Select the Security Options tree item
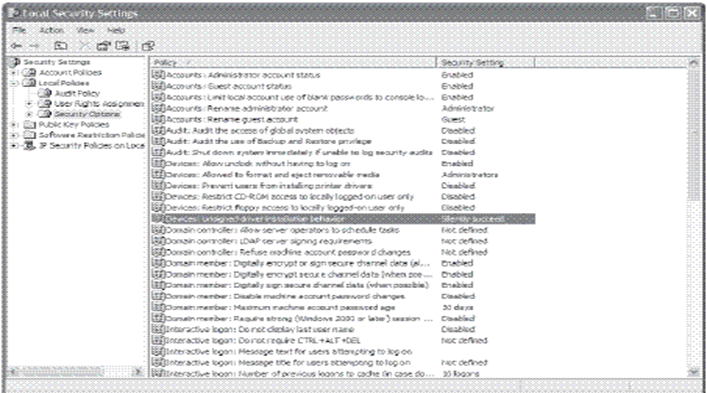707x393 pixels. (87, 114)
